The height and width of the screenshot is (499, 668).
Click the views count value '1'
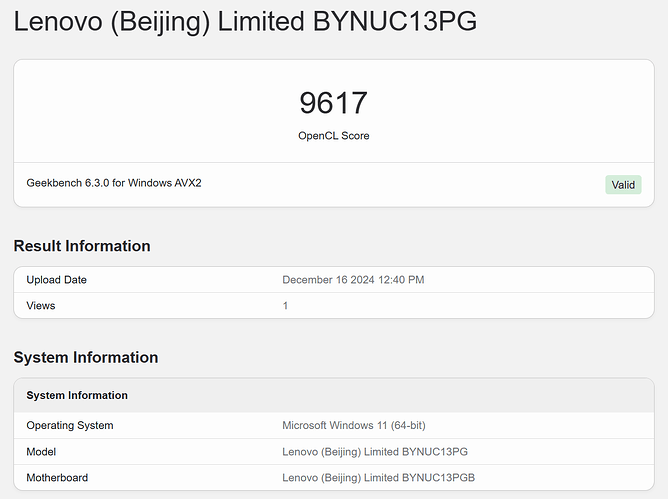285,306
